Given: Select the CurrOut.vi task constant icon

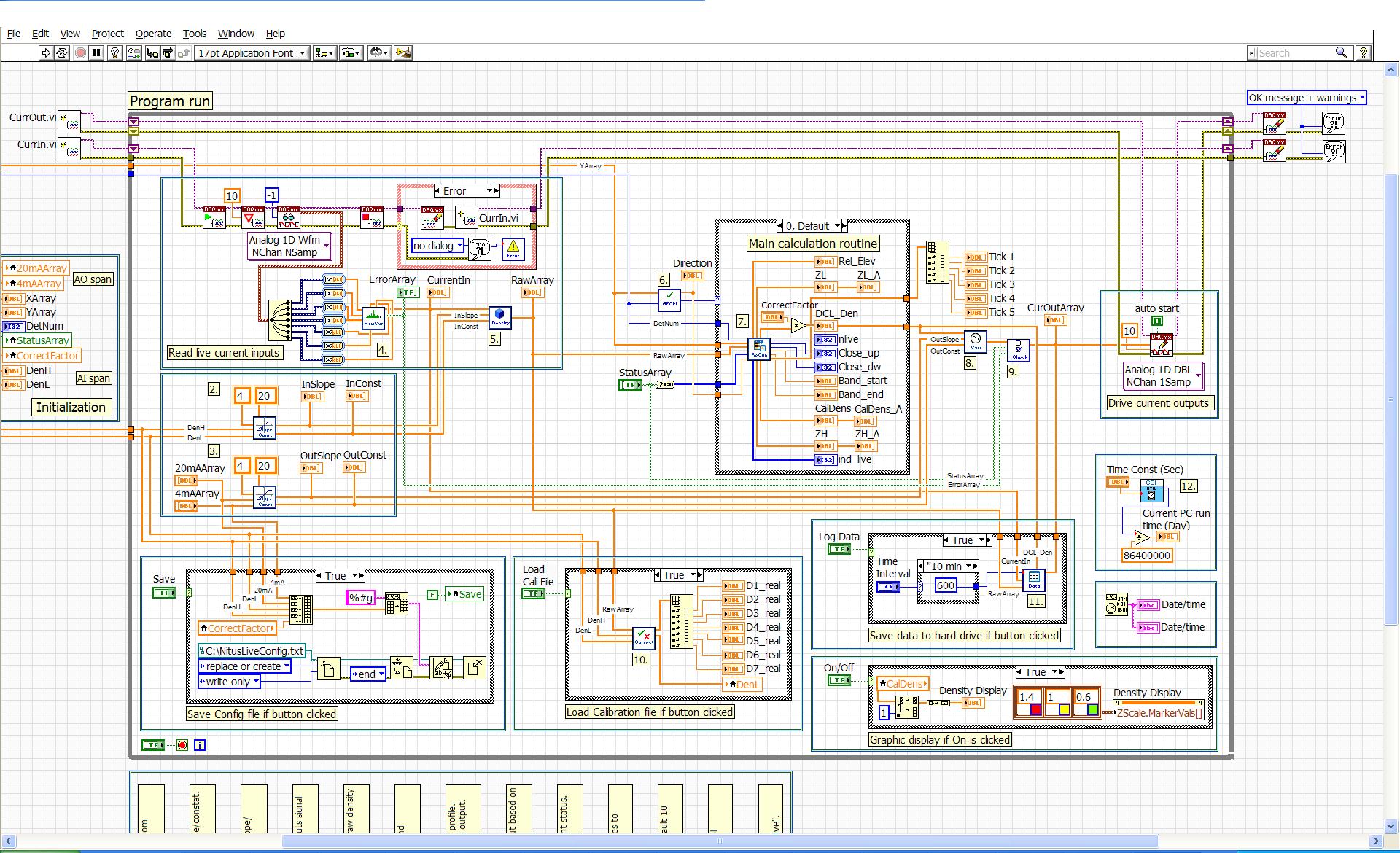Looking at the screenshot, I should click(x=69, y=121).
